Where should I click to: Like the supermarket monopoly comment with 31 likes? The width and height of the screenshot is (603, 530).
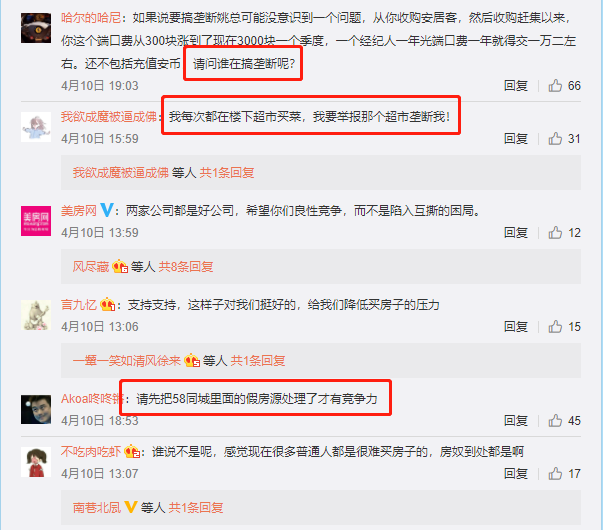point(555,138)
